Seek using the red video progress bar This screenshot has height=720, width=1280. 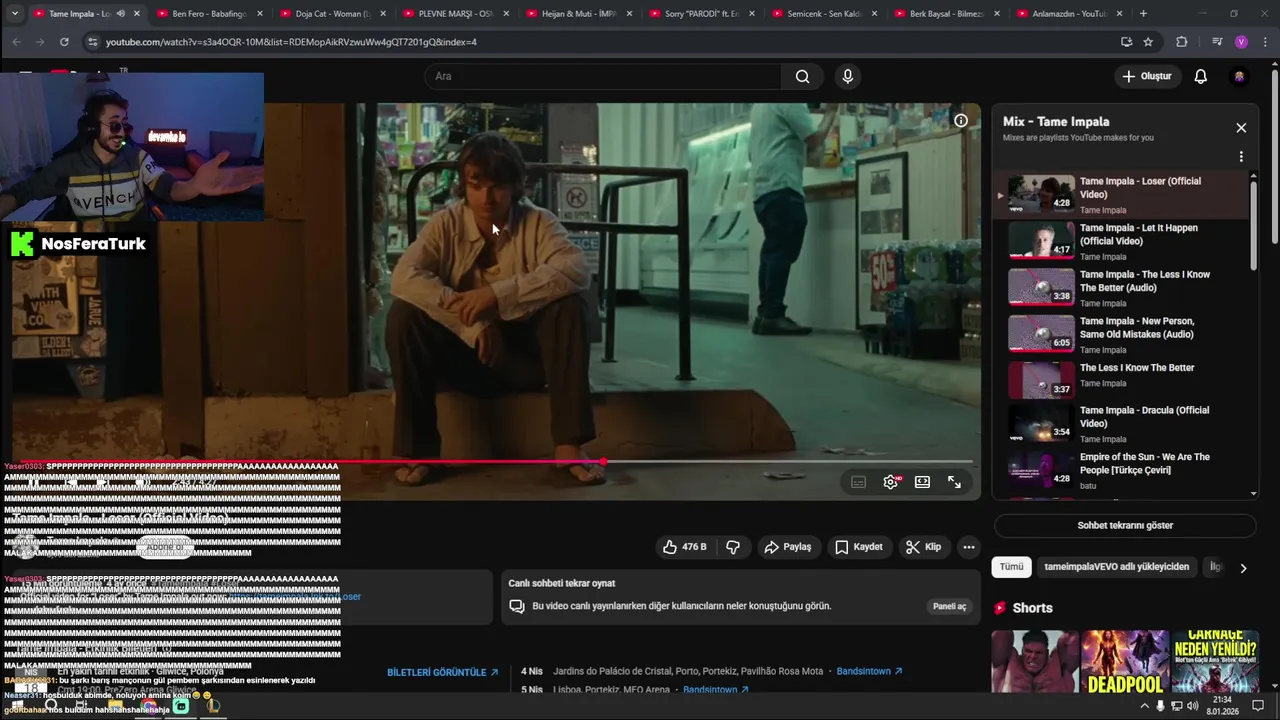492,462
